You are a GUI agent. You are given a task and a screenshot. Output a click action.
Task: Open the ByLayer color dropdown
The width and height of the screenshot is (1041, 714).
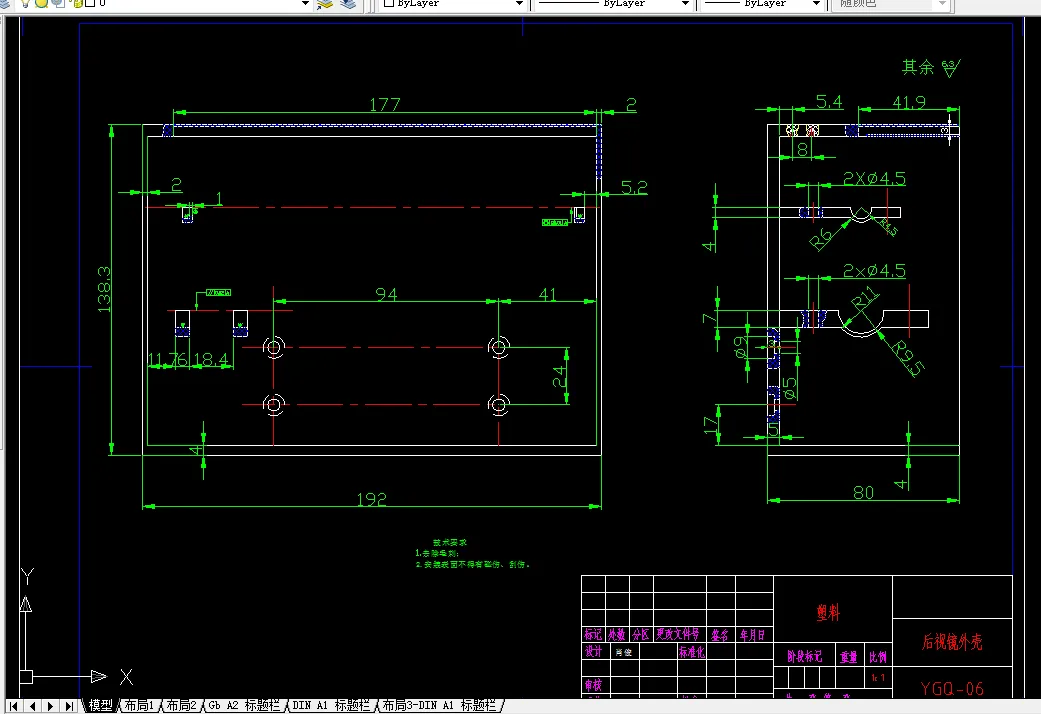(519, 4)
